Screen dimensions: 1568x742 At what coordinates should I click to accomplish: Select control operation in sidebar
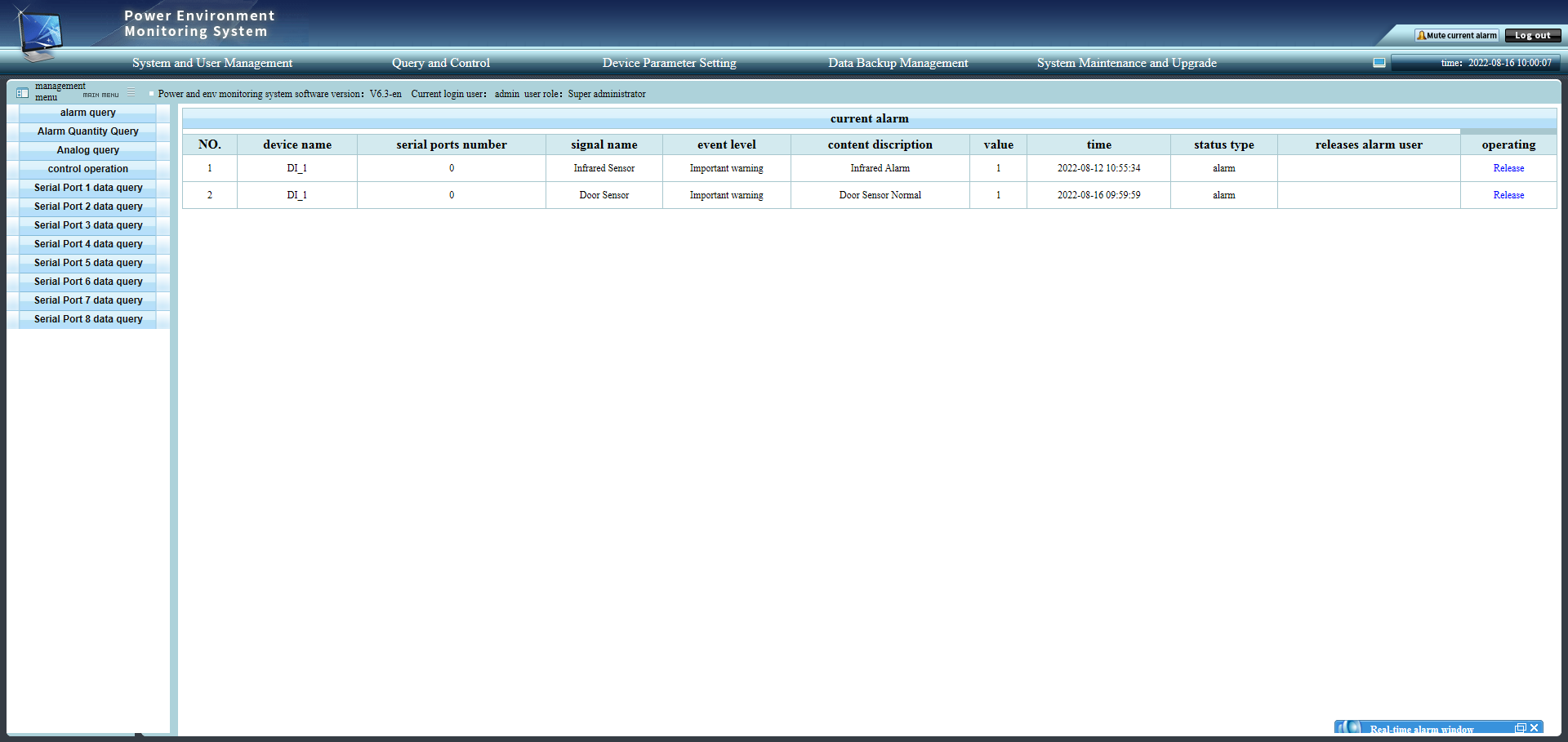click(88, 169)
